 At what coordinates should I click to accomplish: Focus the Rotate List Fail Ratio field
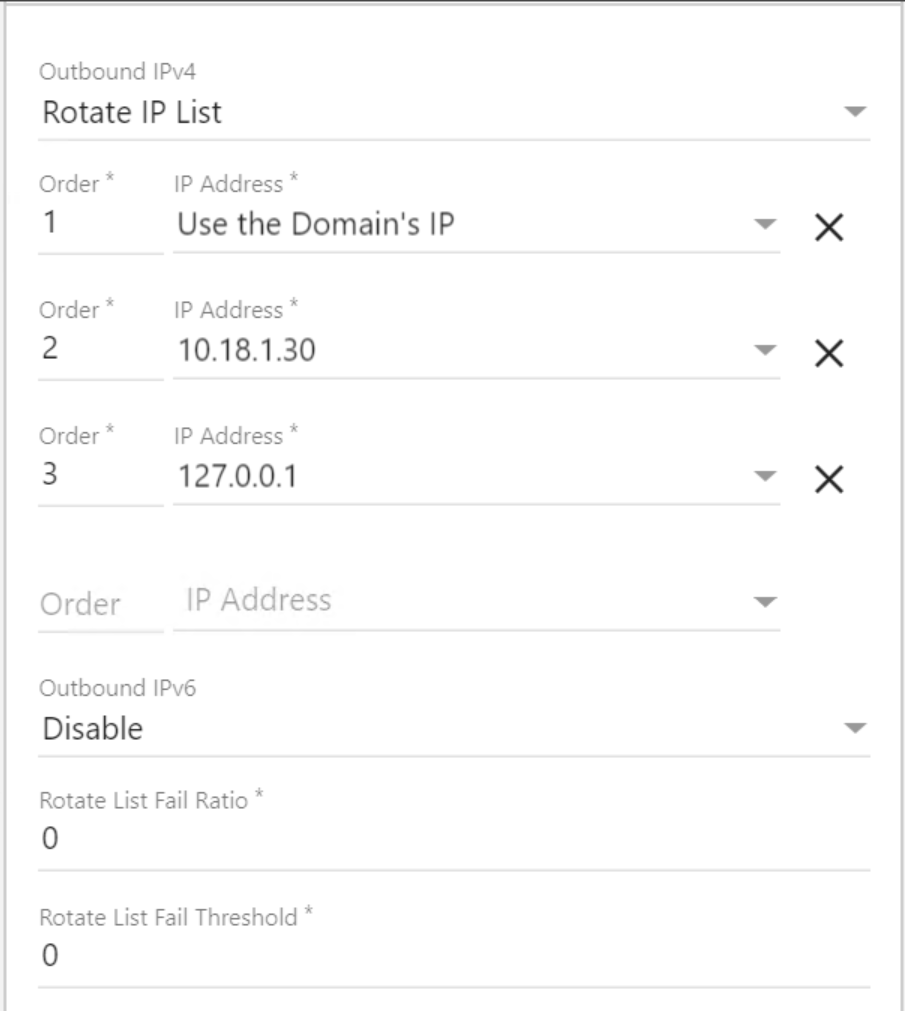click(x=450, y=842)
